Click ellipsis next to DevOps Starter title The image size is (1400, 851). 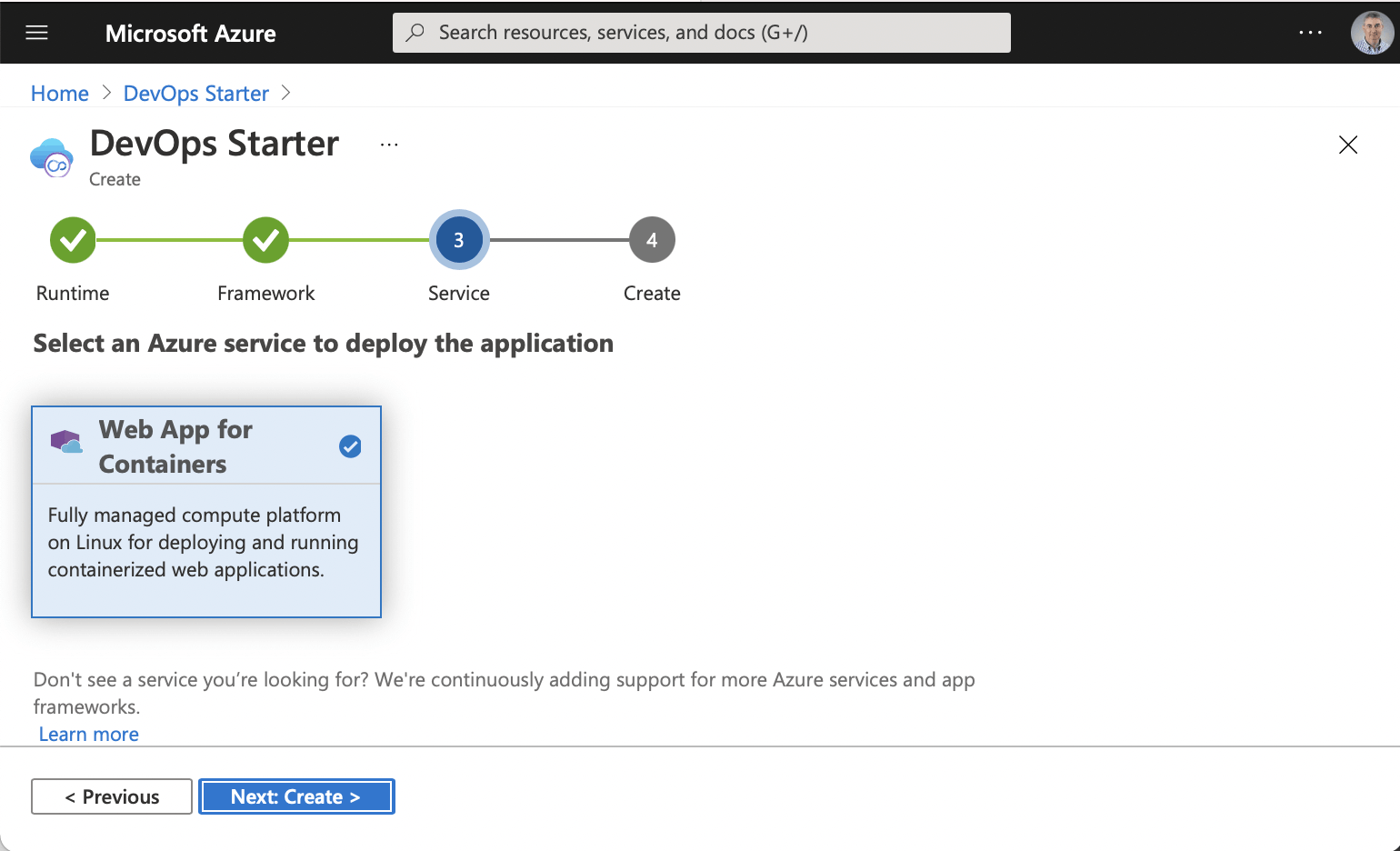389,145
